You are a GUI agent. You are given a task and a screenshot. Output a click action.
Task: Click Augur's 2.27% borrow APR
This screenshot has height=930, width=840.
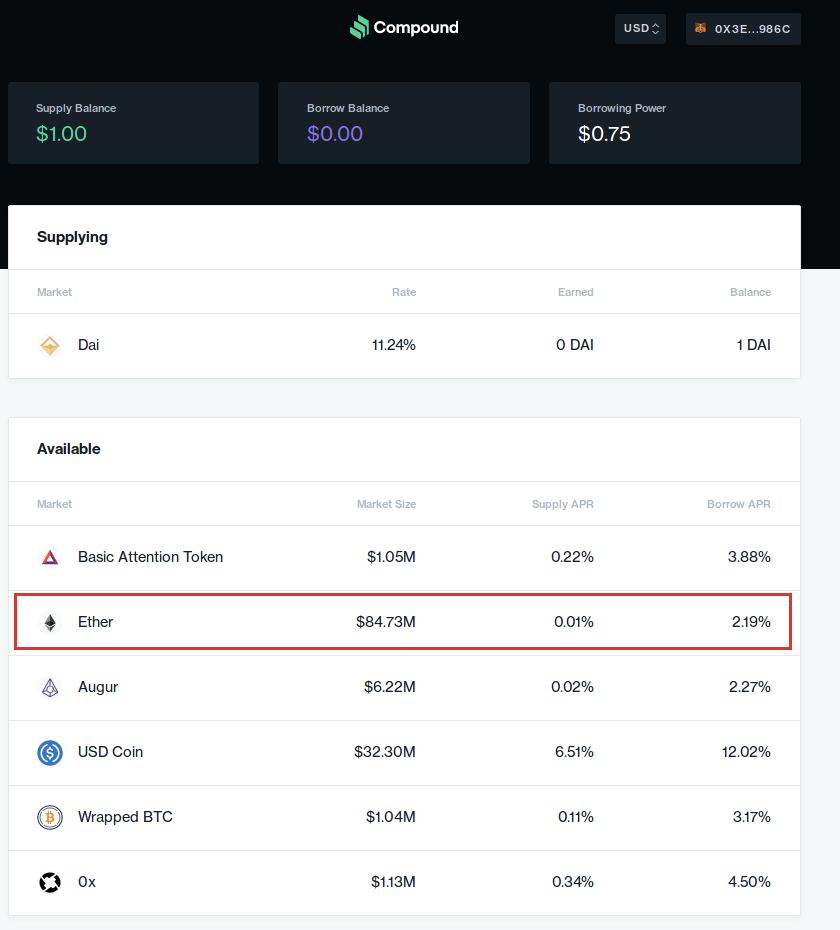pos(750,687)
